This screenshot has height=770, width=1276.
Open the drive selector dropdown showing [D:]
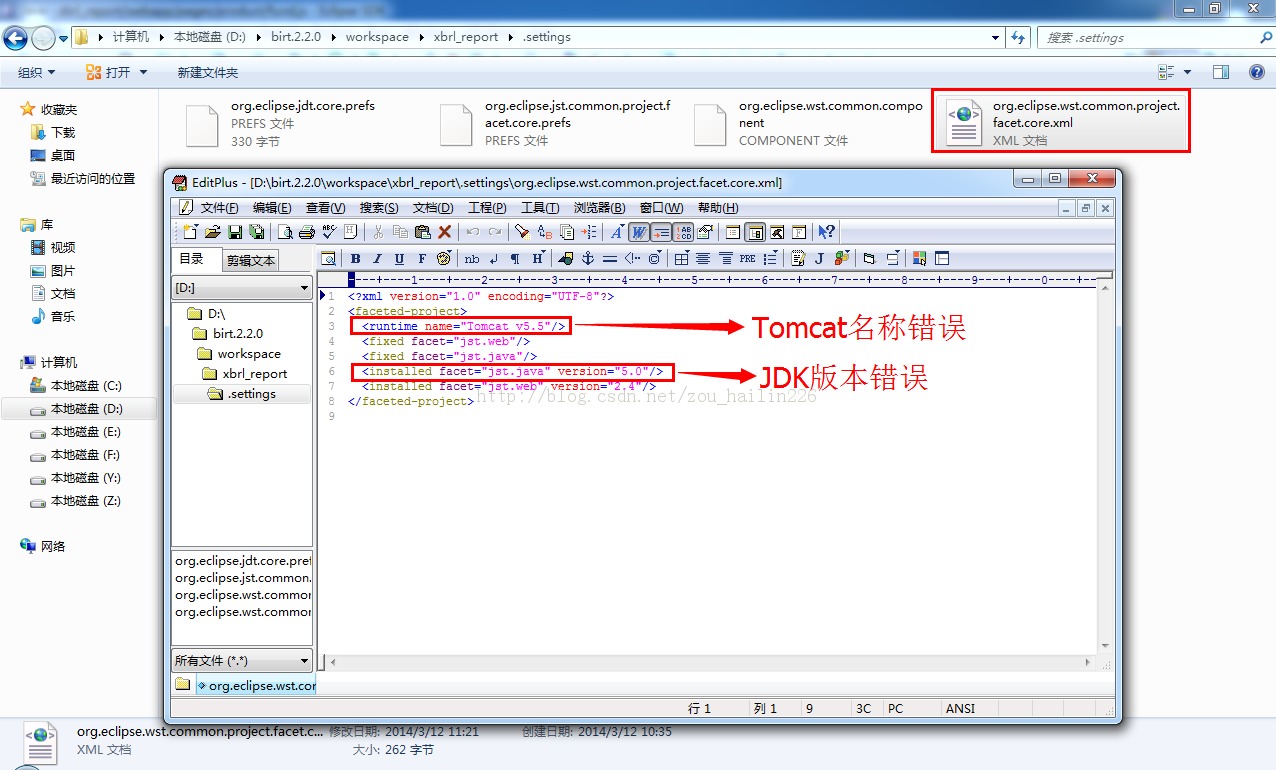point(242,288)
